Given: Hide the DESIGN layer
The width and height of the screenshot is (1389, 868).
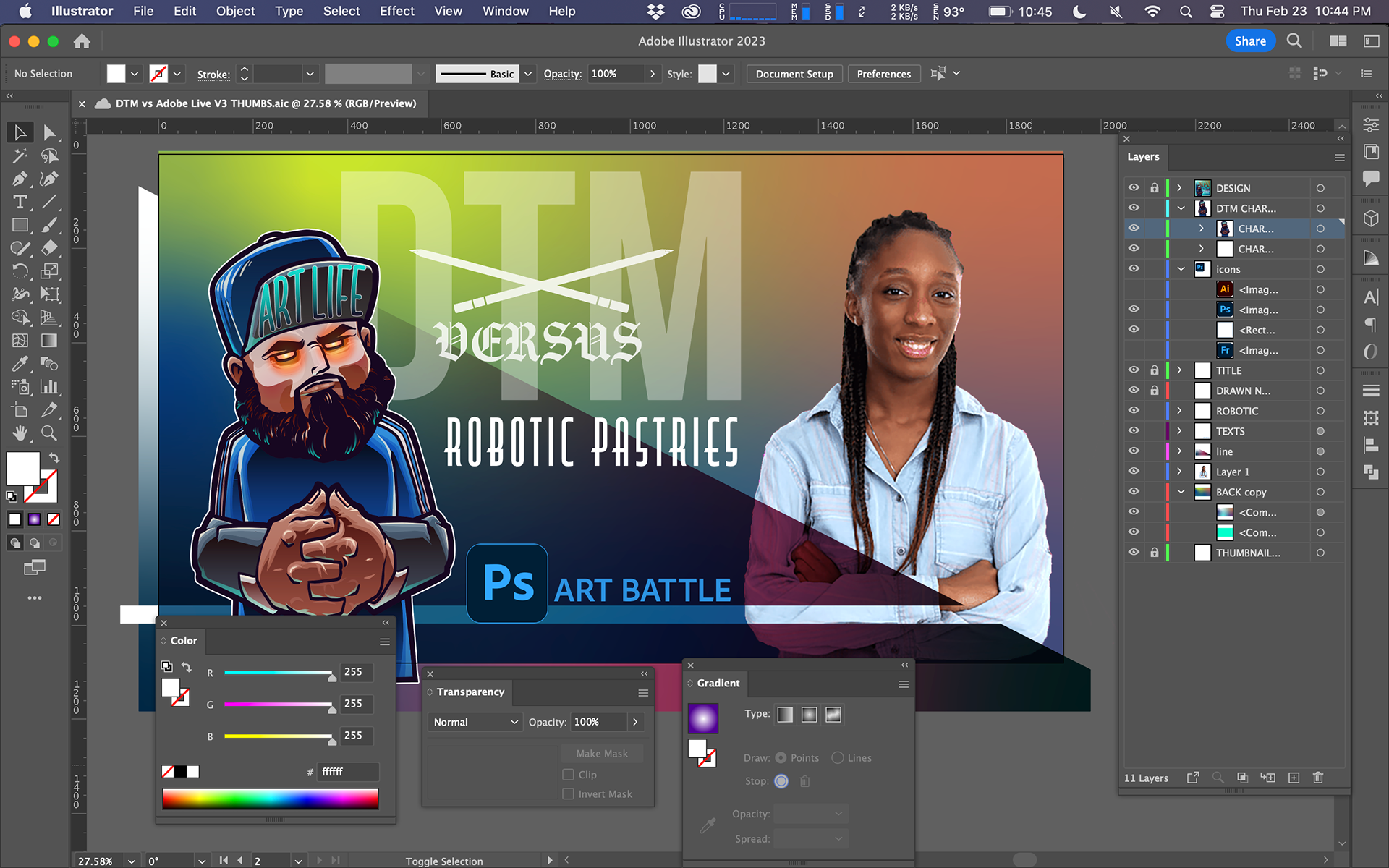Looking at the screenshot, I should (x=1134, y=188).
